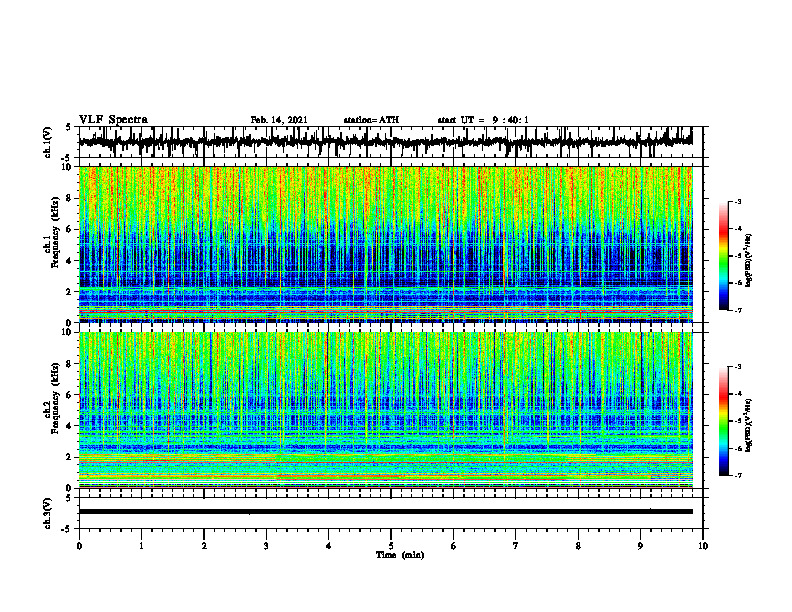792x612 pixels.
Task: Click the time axis tick label "3"
Action: [x=266, y=546]
